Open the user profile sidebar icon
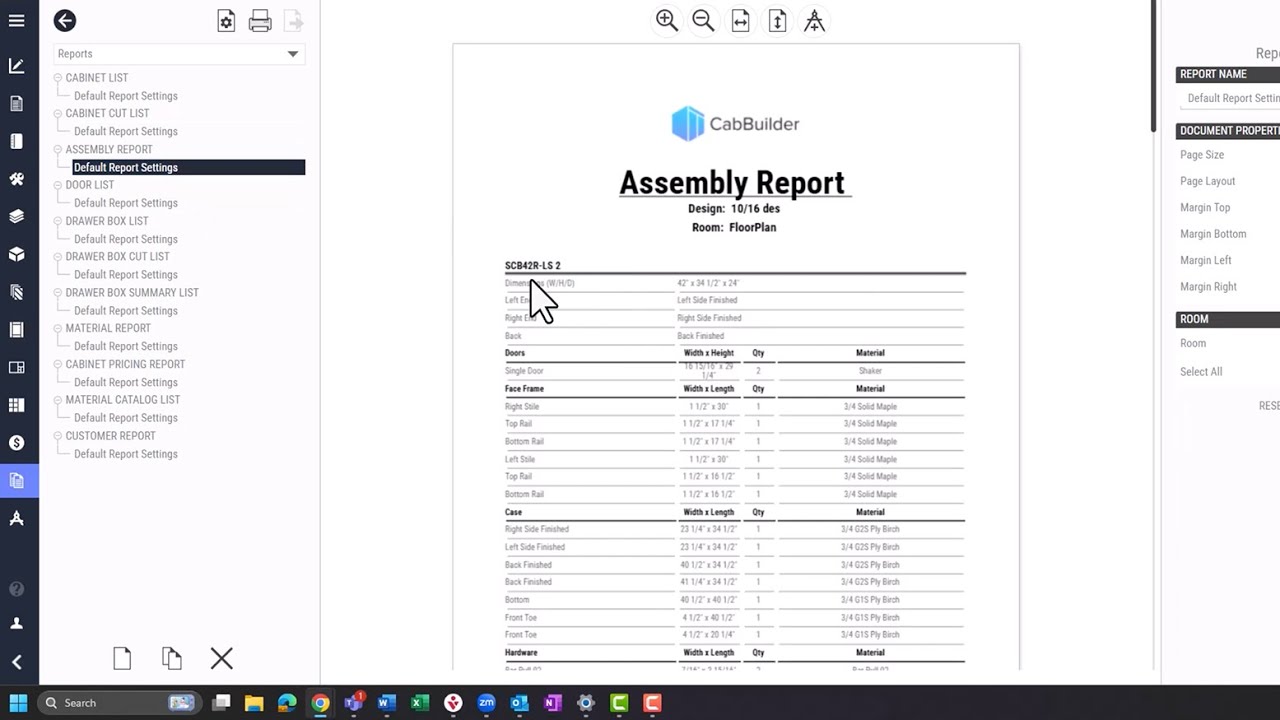 click(x=16, y=623)
